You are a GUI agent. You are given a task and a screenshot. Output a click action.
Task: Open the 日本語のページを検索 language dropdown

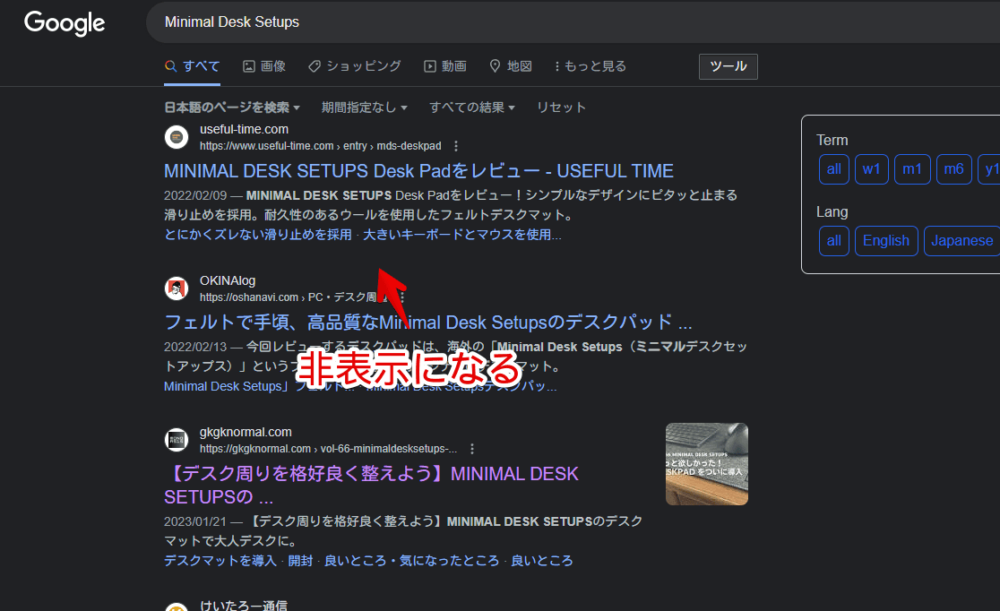[232, 107]
